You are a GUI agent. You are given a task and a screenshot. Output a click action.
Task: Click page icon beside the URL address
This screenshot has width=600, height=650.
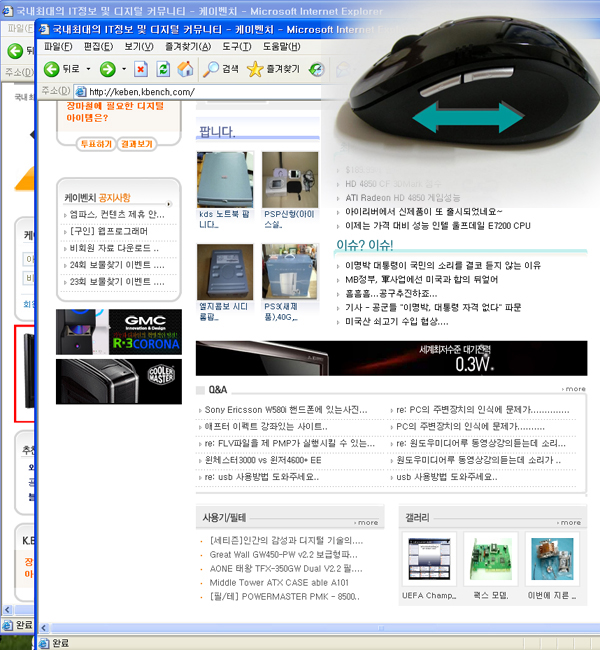pos(80,92)
